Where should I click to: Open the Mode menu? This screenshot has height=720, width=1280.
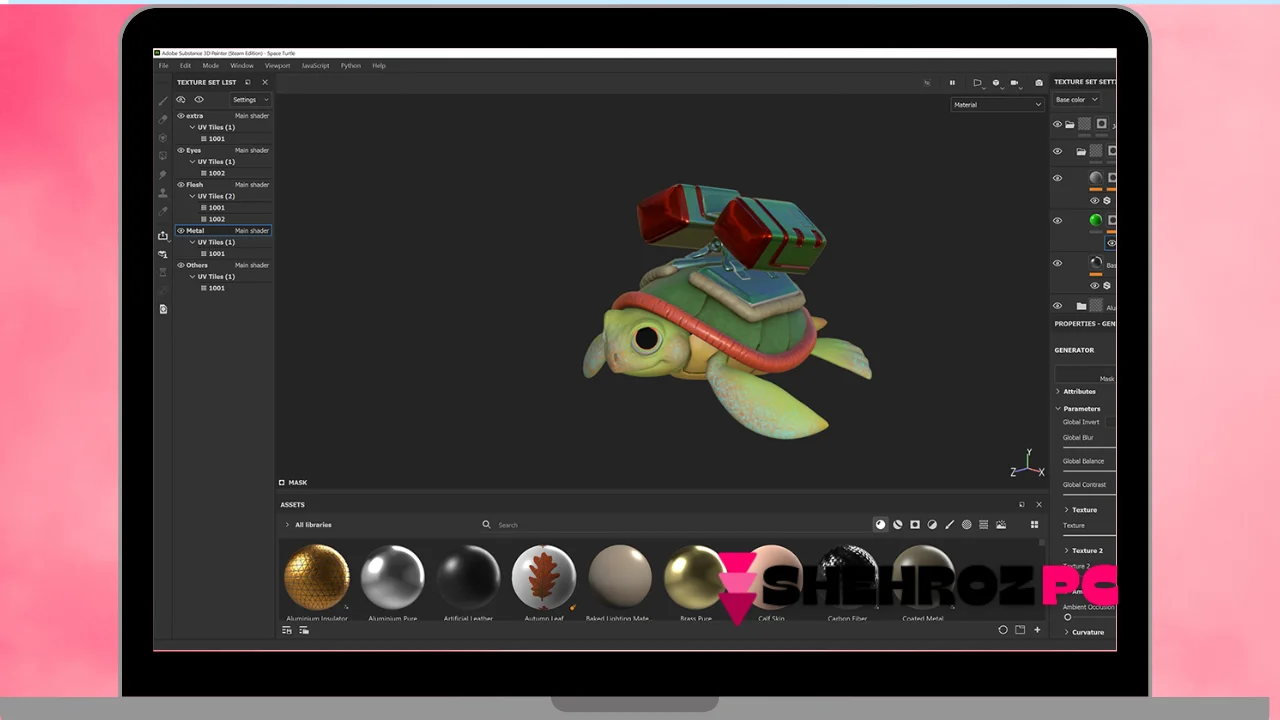point(211,65)
